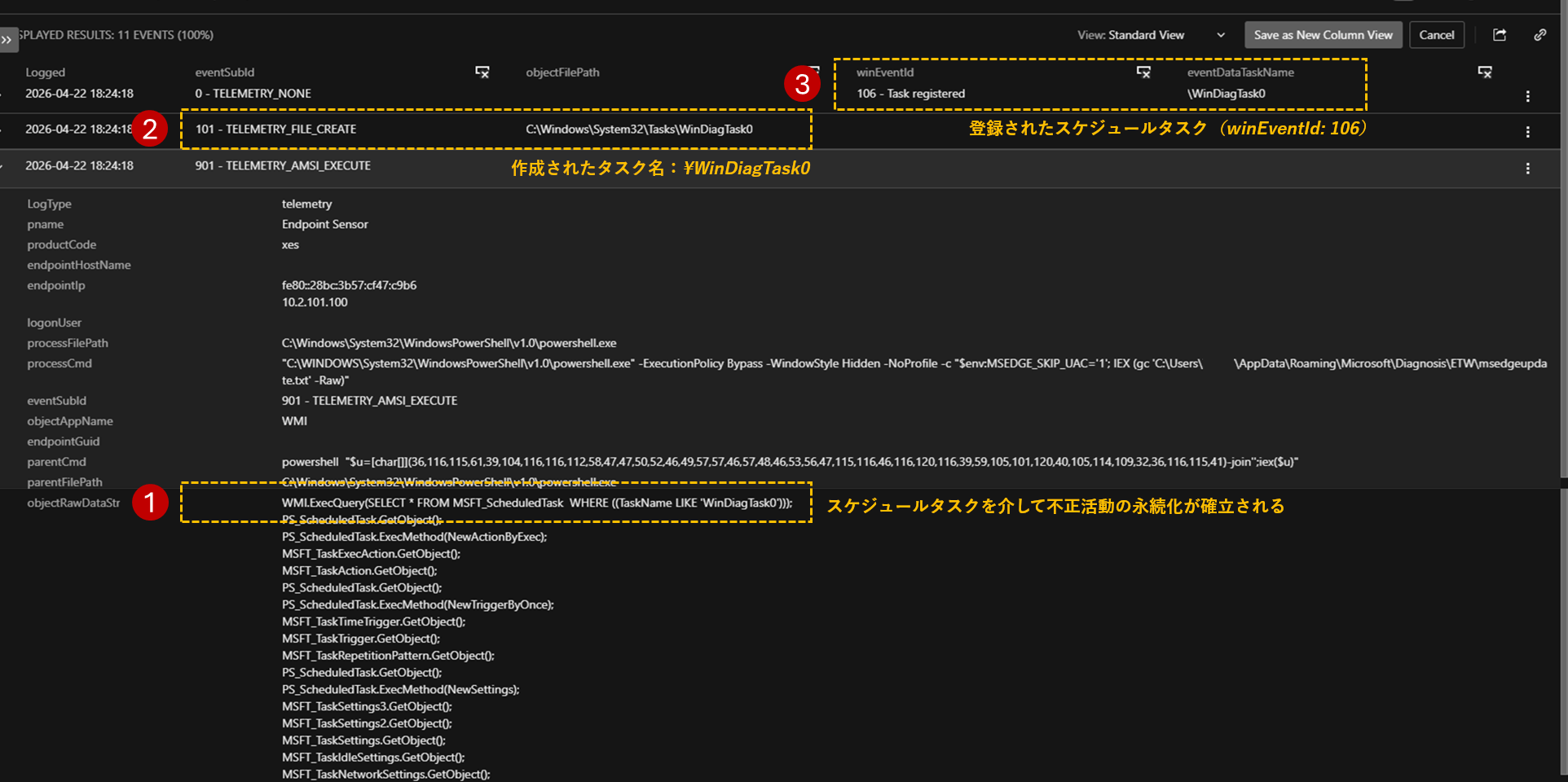This screenshot has height=782, width=1568.
Task: Click the displayed results 11 EVENTS label
Action: 115,35
